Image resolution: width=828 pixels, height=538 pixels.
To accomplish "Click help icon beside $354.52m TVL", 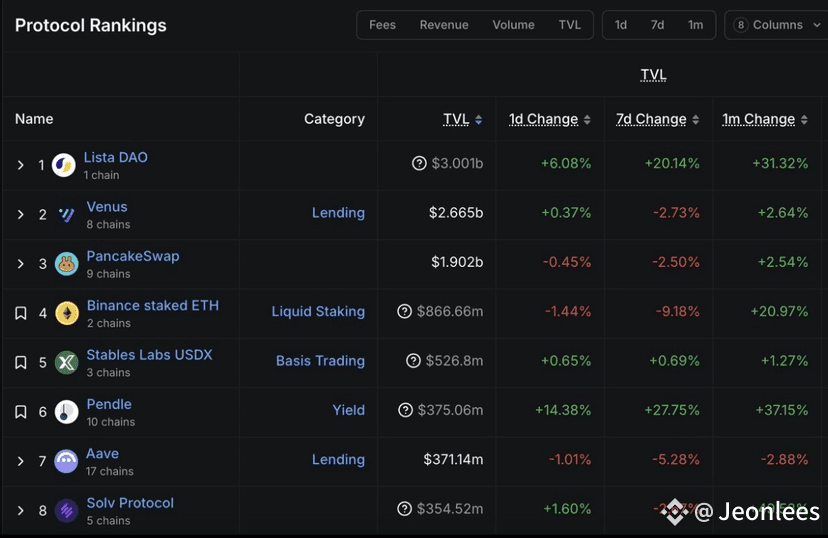I will tap(404, 508).
